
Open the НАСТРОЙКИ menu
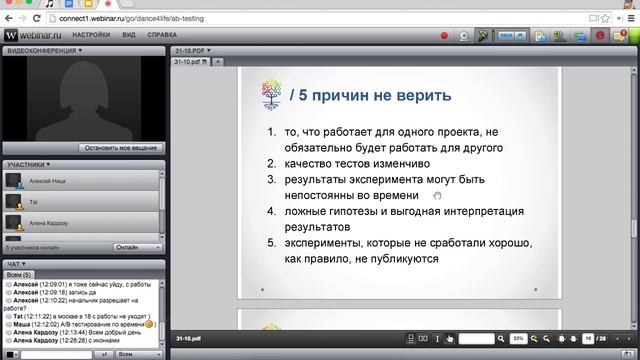pyautogui.click(x=91, y=35)
